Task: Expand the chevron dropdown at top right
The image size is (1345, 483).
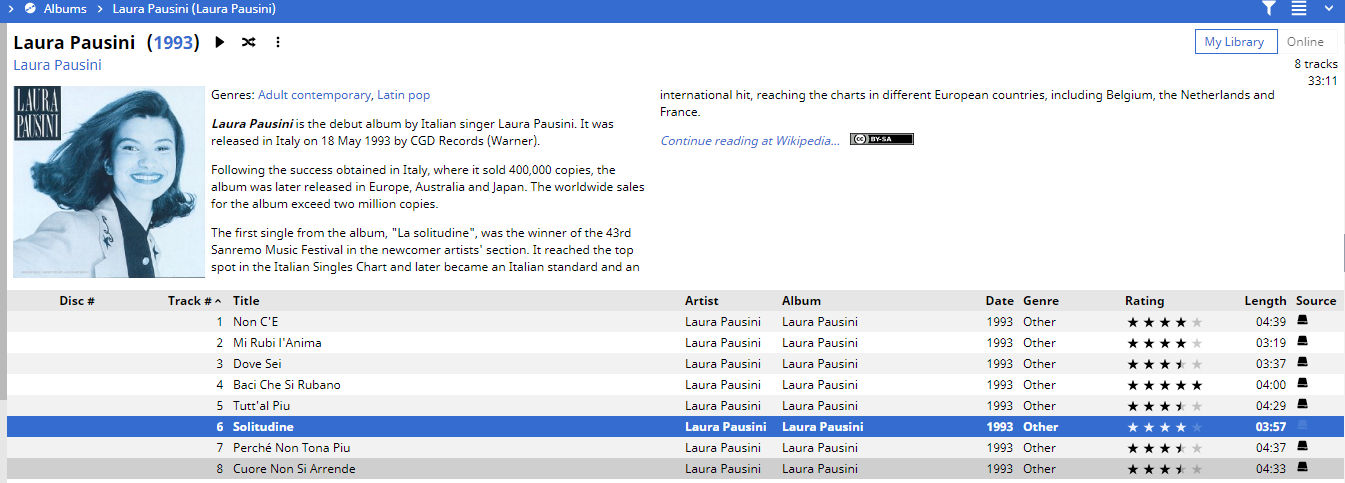Action: click(x=1329, y=9)
